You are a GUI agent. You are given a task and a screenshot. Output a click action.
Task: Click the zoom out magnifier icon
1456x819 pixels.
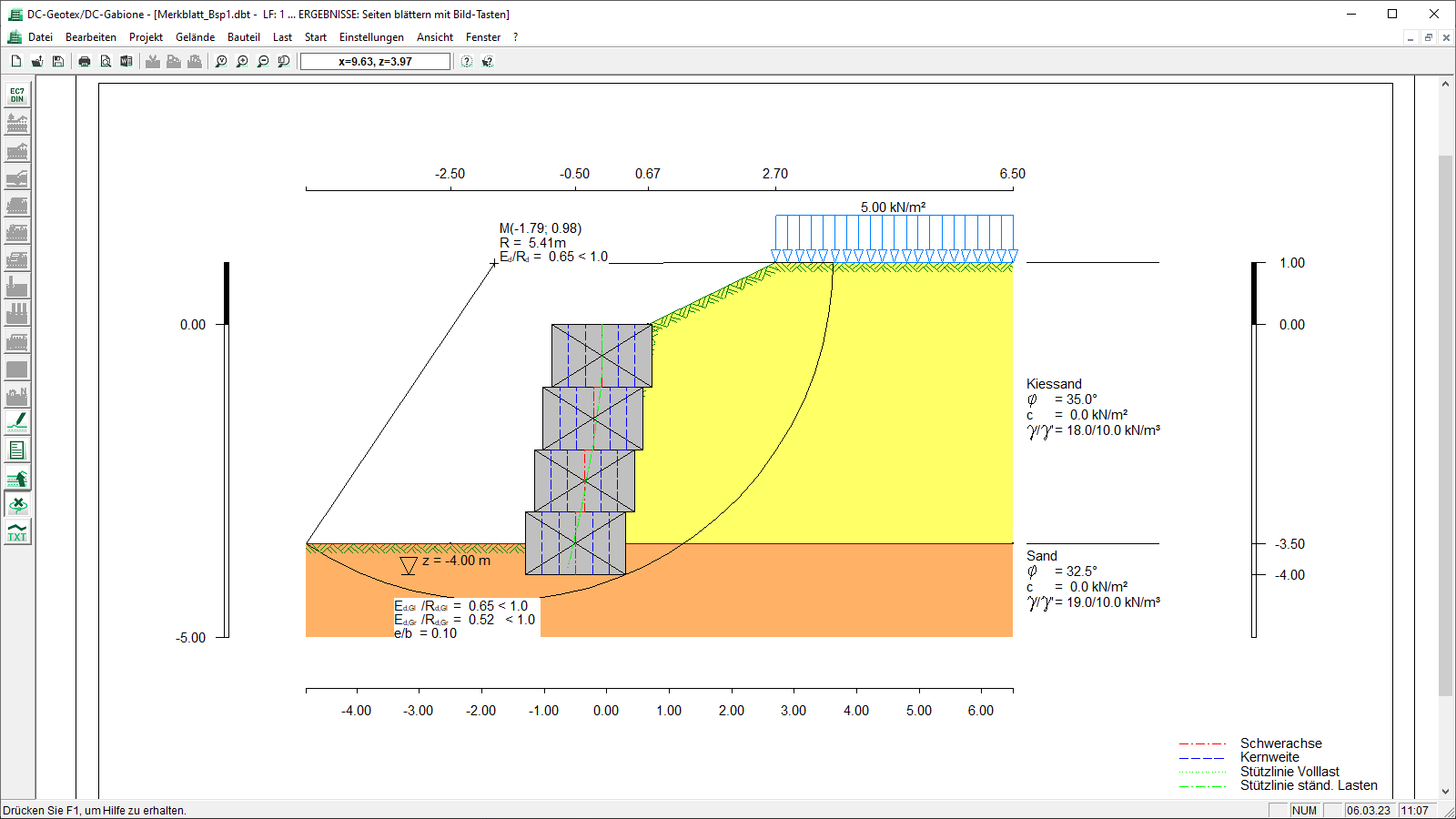click(263, 62)
